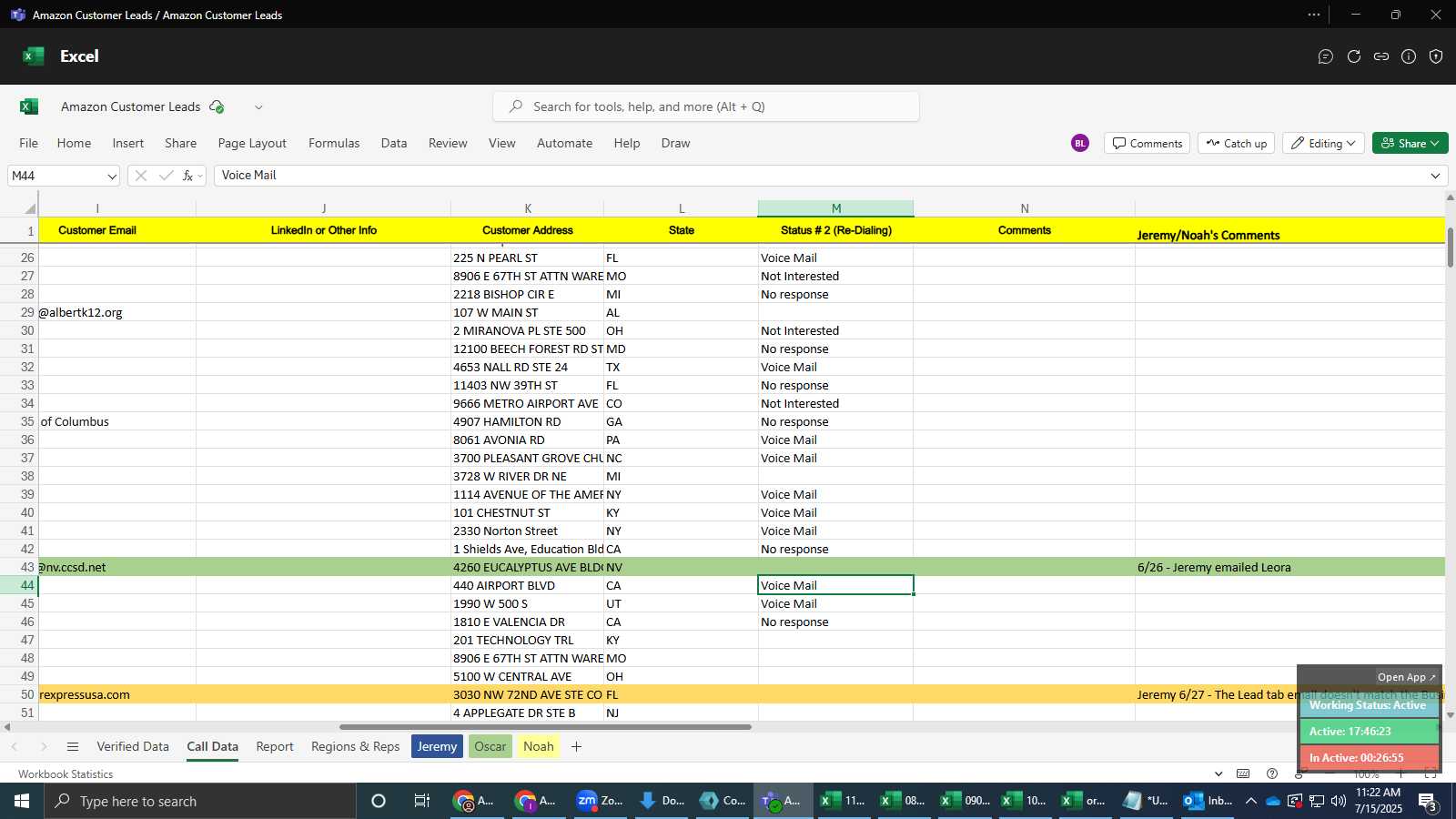The height and width of the screenshot is (819, 1456).
Task: Open the File menu
Action: point(29,144)
